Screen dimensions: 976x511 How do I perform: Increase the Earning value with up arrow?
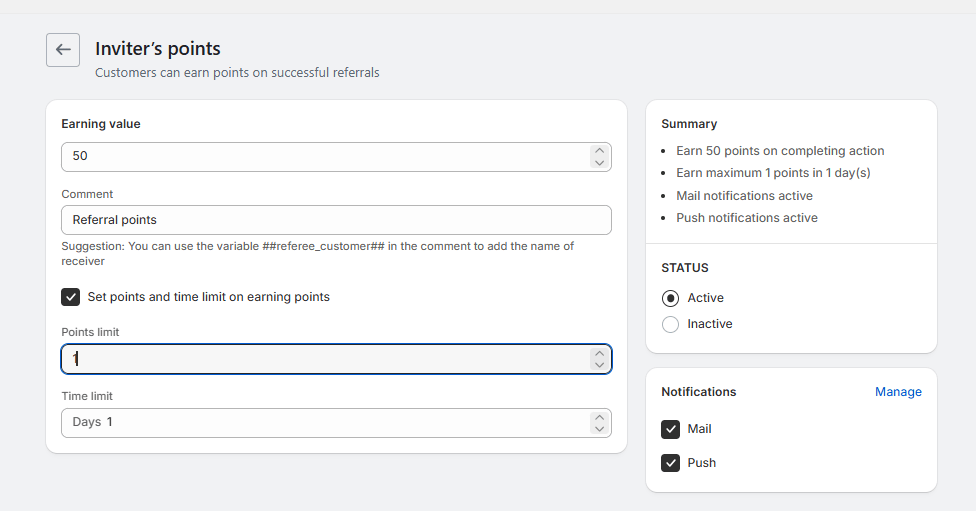[x=599, y=151]
